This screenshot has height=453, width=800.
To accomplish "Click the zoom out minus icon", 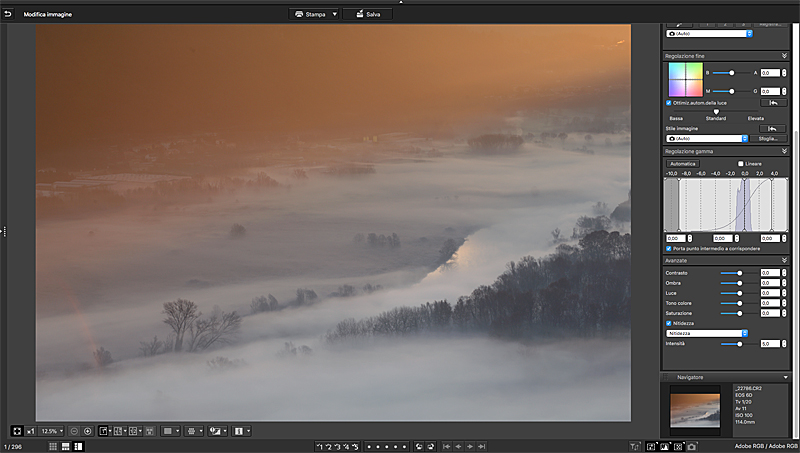I will [x=74, y=431].
